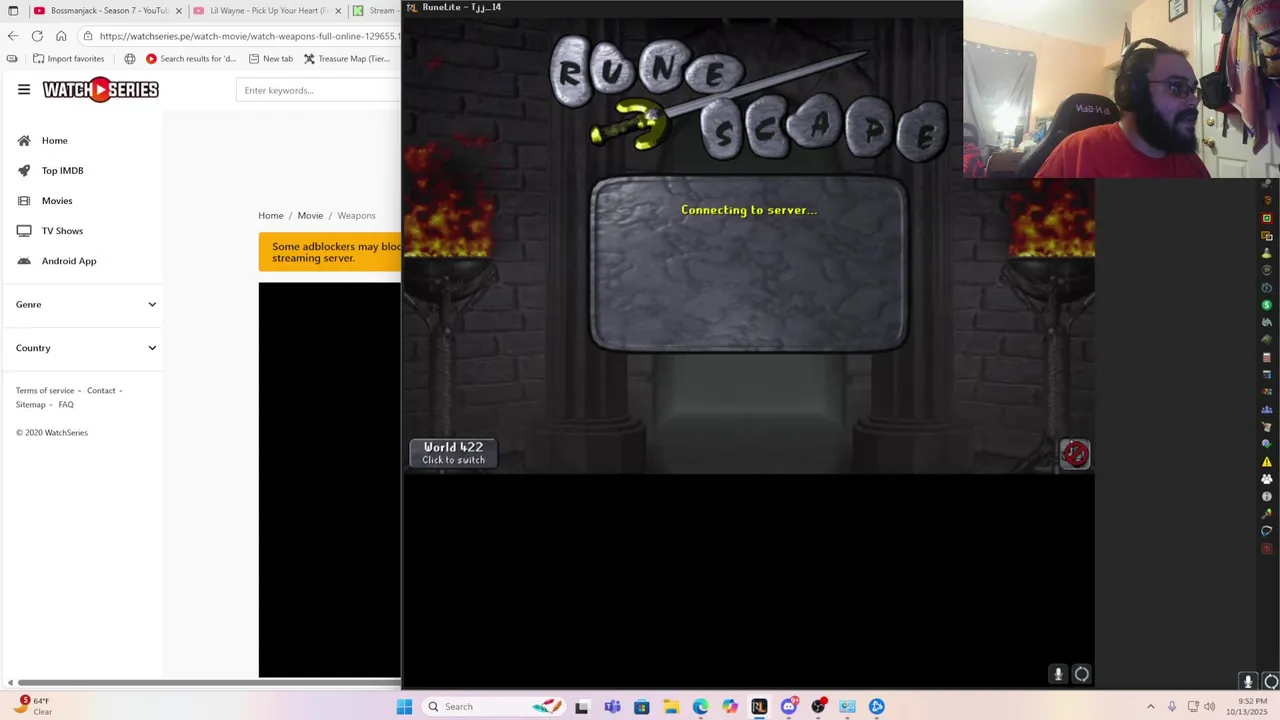This screenshot has width=1280, height=720.
Task: Close the Lil Wayne tab
Action: click(338, 11)
